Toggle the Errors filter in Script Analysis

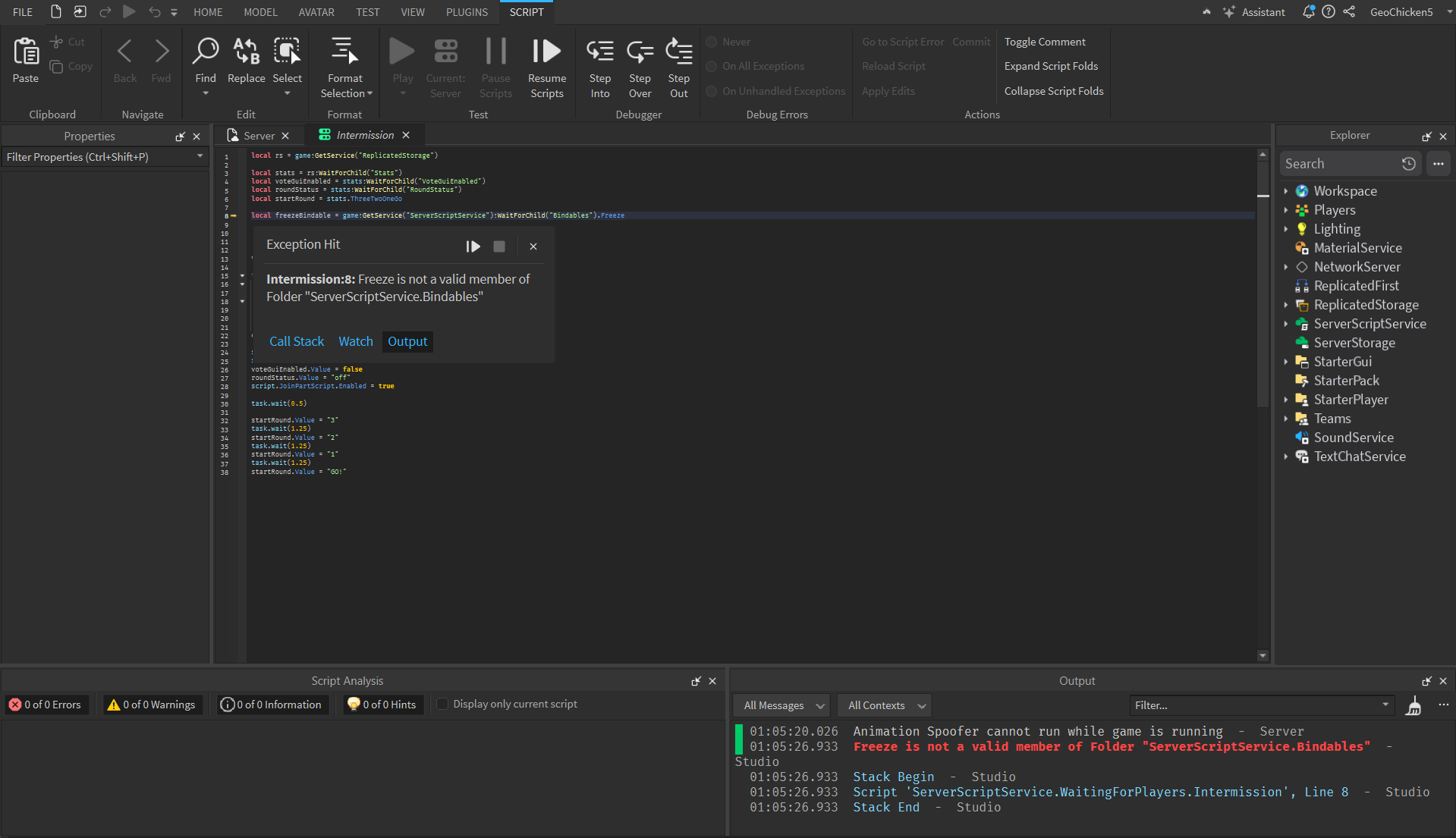point(46,705)
